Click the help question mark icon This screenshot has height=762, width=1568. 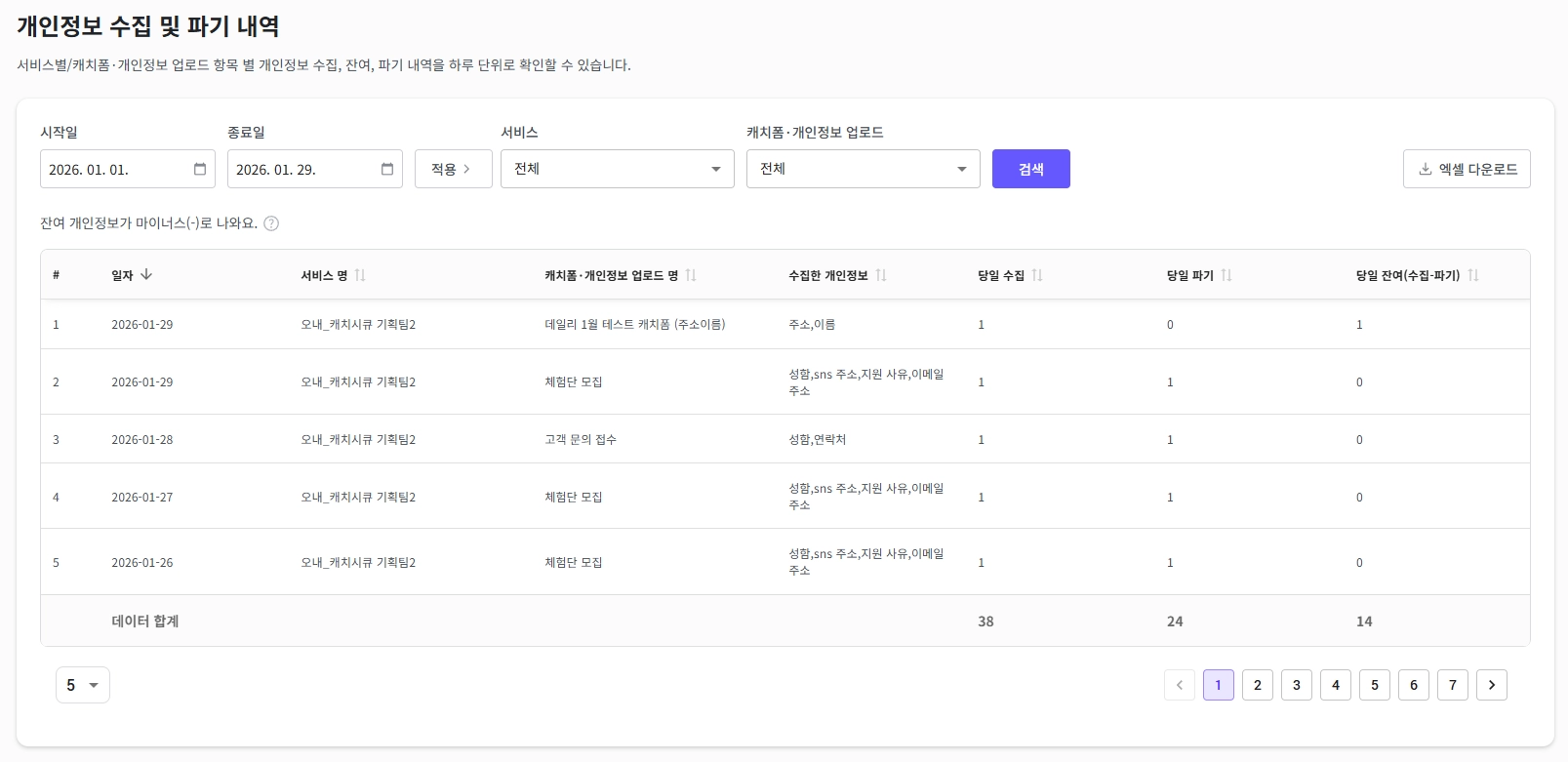(271, 223)
